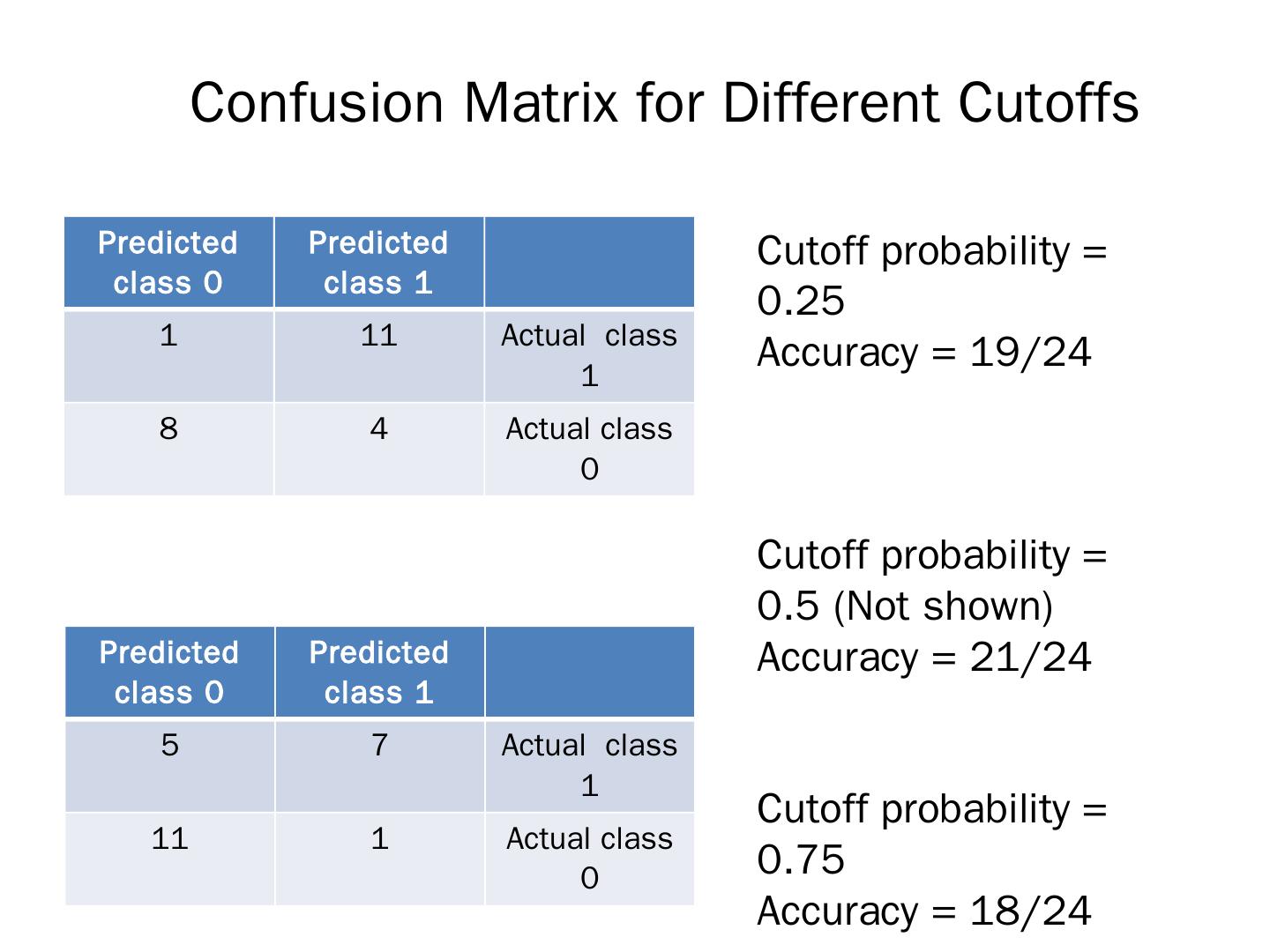Select 'Predicted class 0' header in top table

point(168,263)
